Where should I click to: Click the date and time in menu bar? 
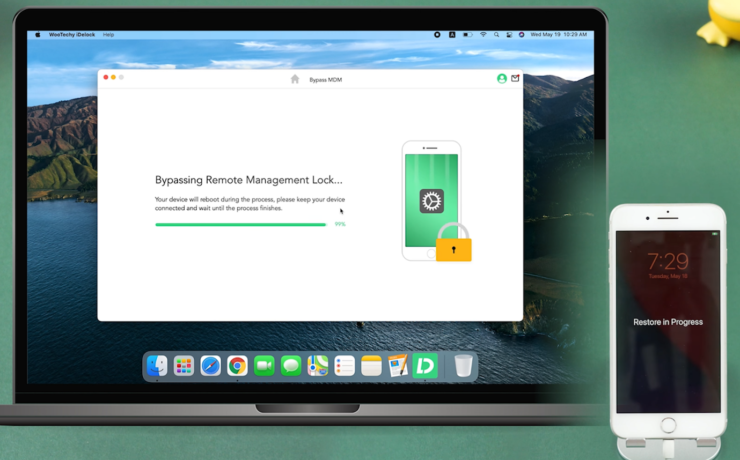559,34
